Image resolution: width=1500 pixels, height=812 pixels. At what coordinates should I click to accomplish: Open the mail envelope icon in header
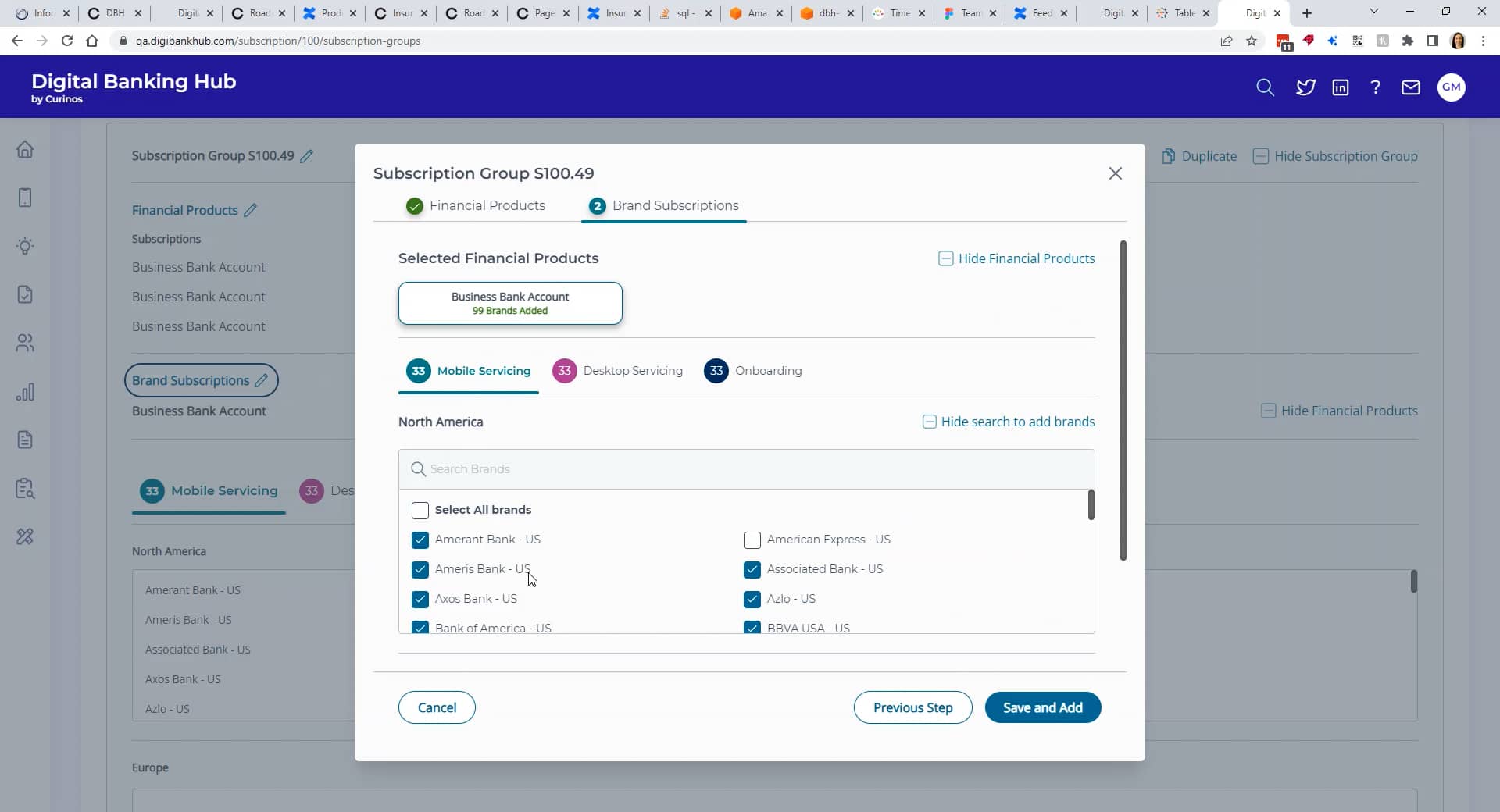tap(1411, 87)
